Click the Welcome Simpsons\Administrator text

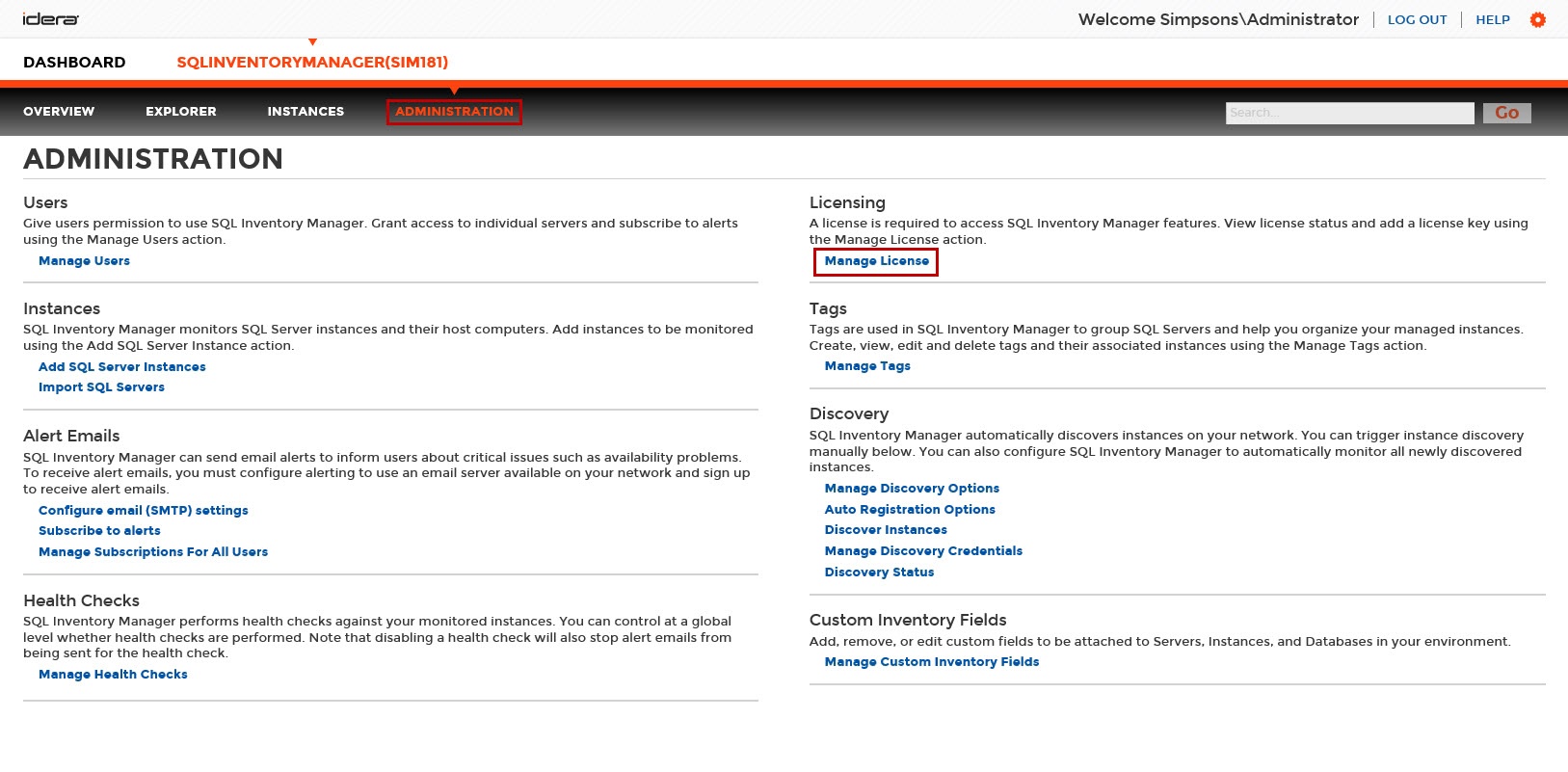[x=1218, y=19]
